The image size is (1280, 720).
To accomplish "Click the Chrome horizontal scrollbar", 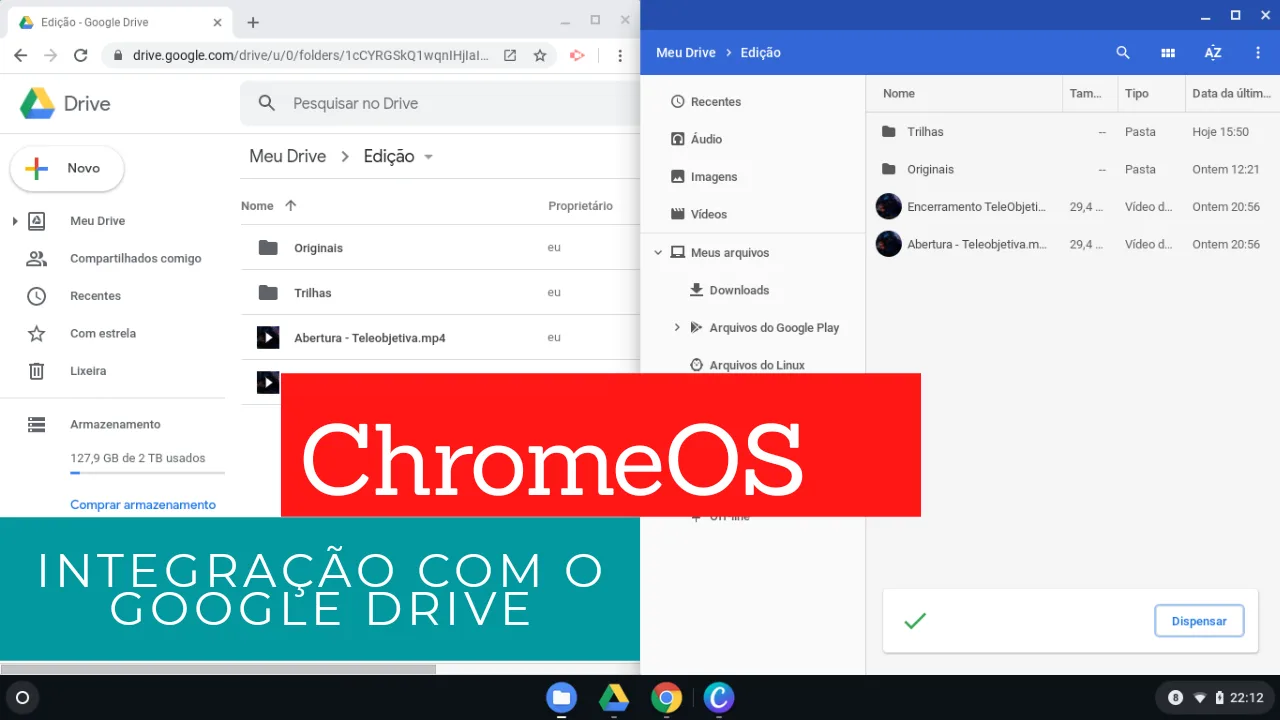I will 218,669.
